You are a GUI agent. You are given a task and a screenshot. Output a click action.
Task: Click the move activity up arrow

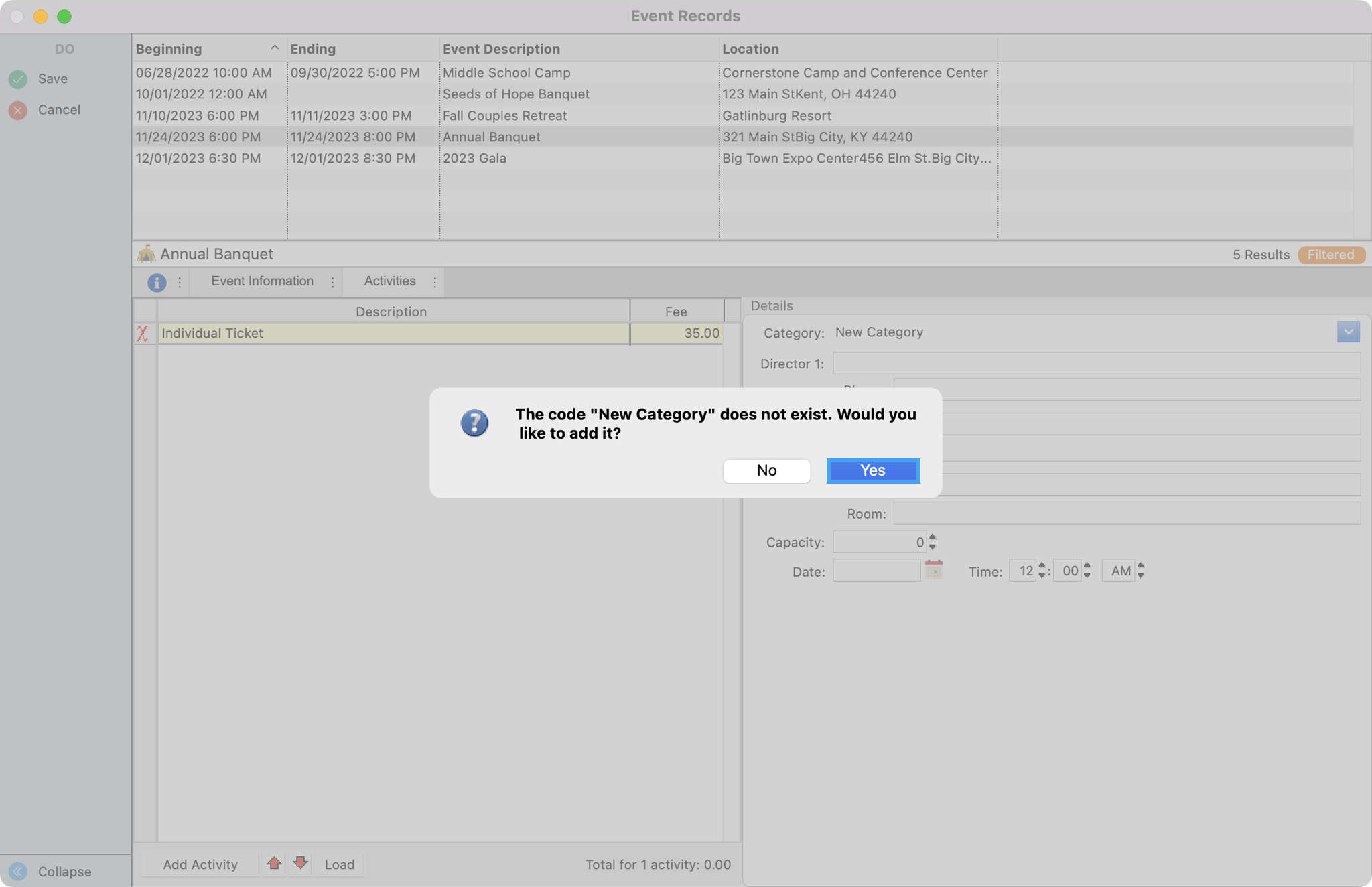click(274, 863)
